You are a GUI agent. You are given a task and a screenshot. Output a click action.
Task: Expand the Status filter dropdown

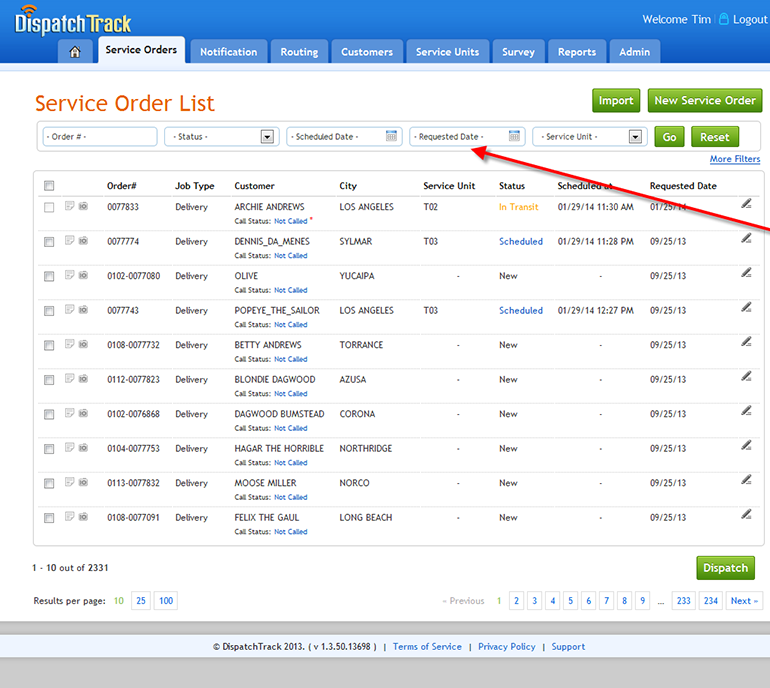(267, 137)
